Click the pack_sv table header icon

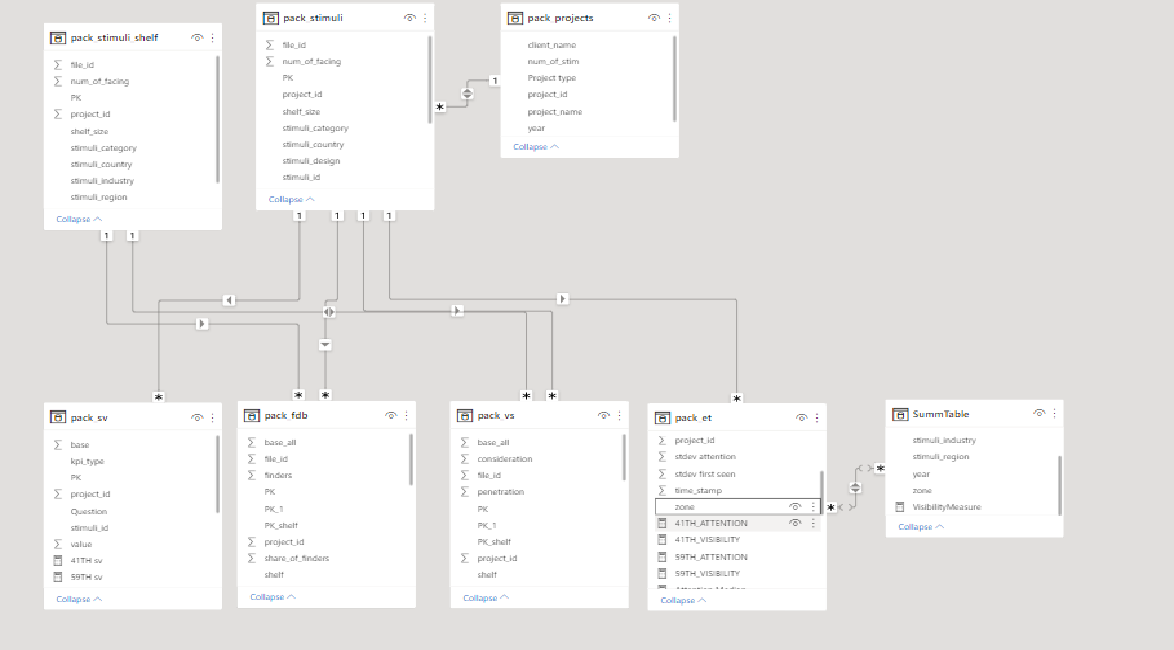(58, 418)
